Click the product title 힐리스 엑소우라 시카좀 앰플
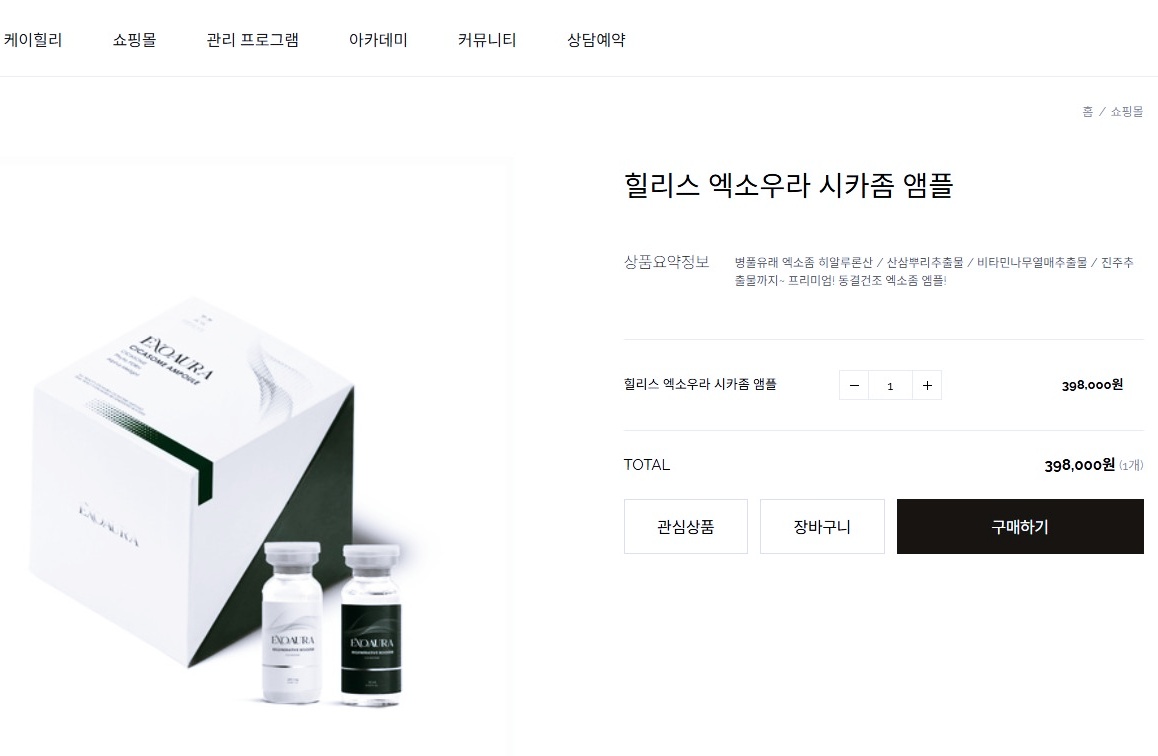 pyautogui.click(x=788, y=185)
